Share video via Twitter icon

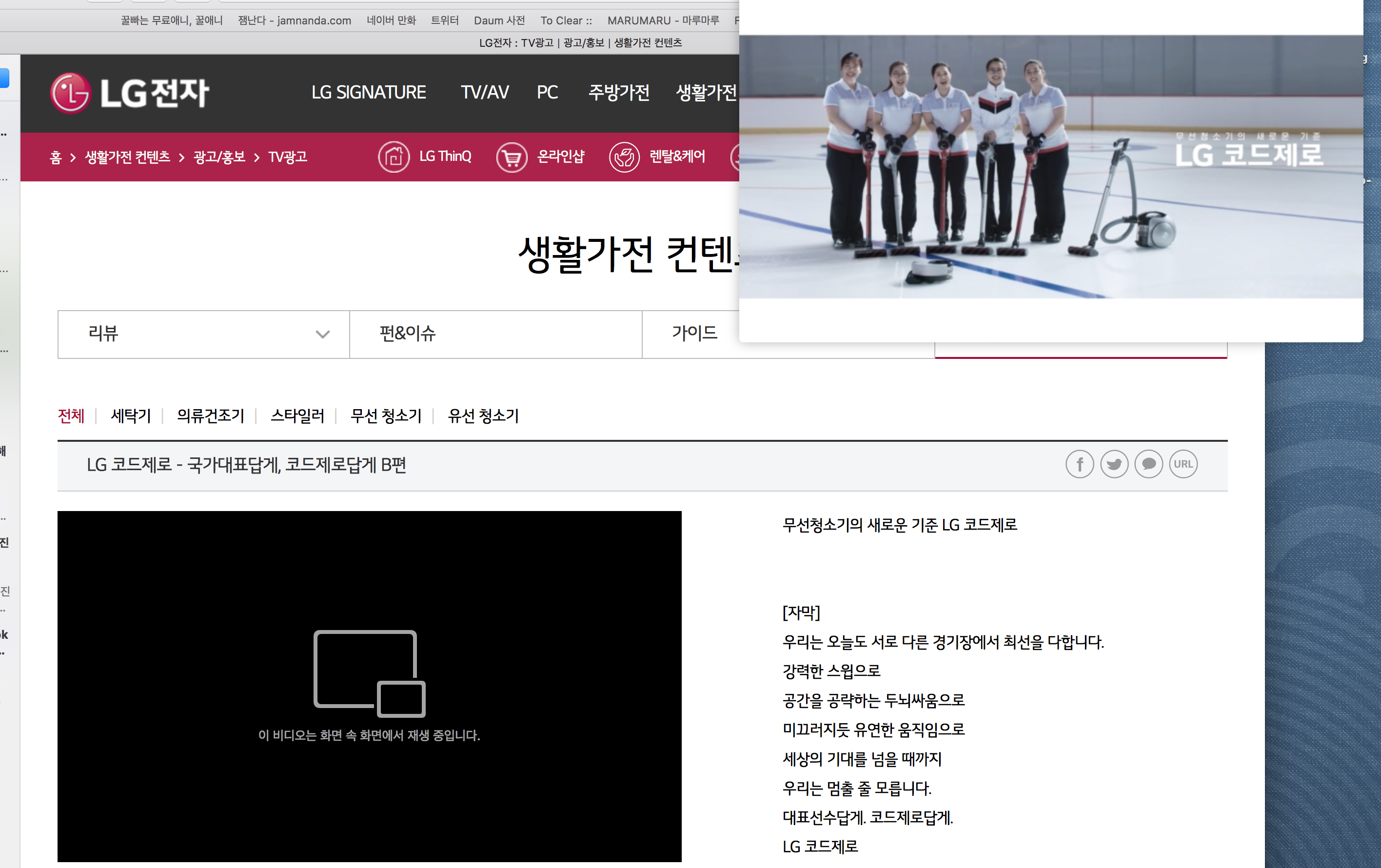1114,464
